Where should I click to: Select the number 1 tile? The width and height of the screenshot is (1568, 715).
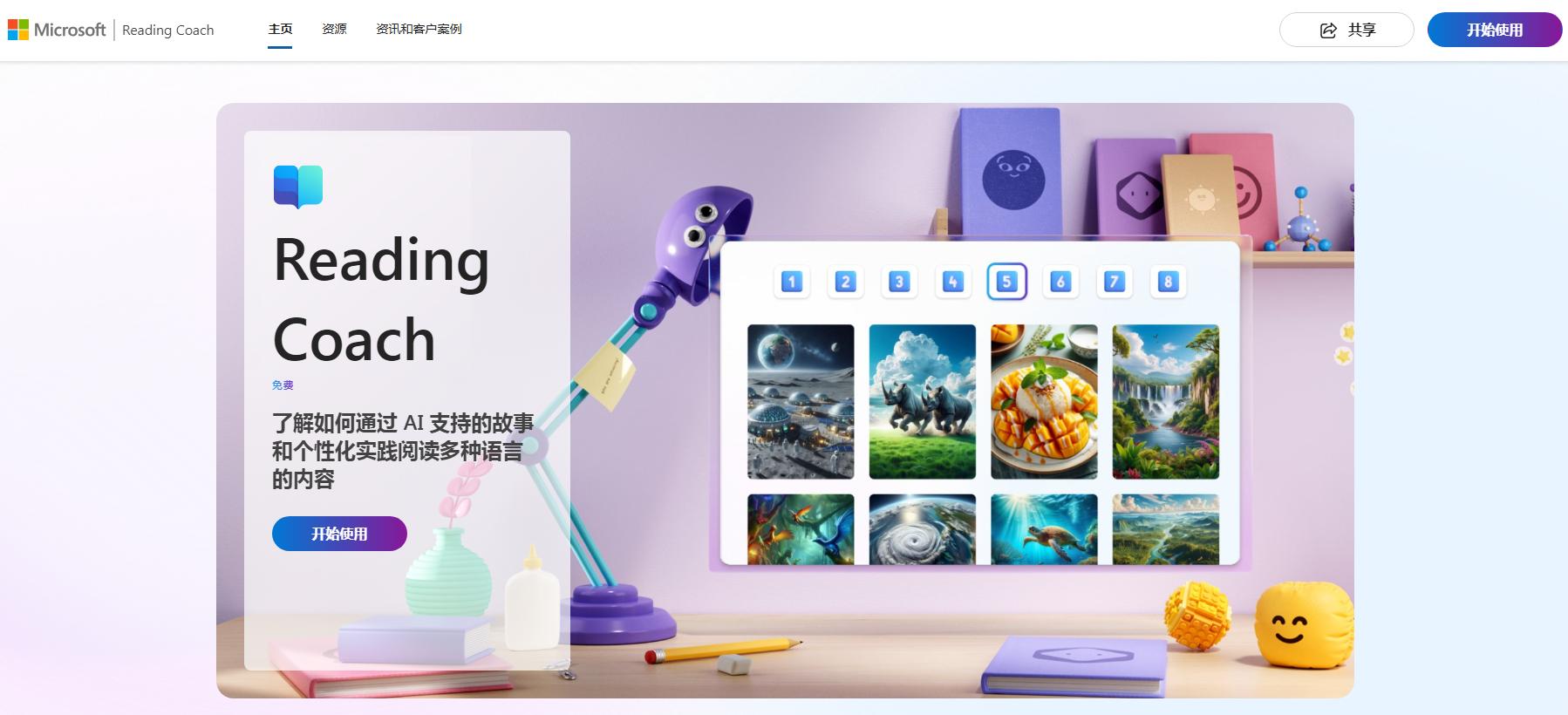pyautogui.click(x=792, y=282)
